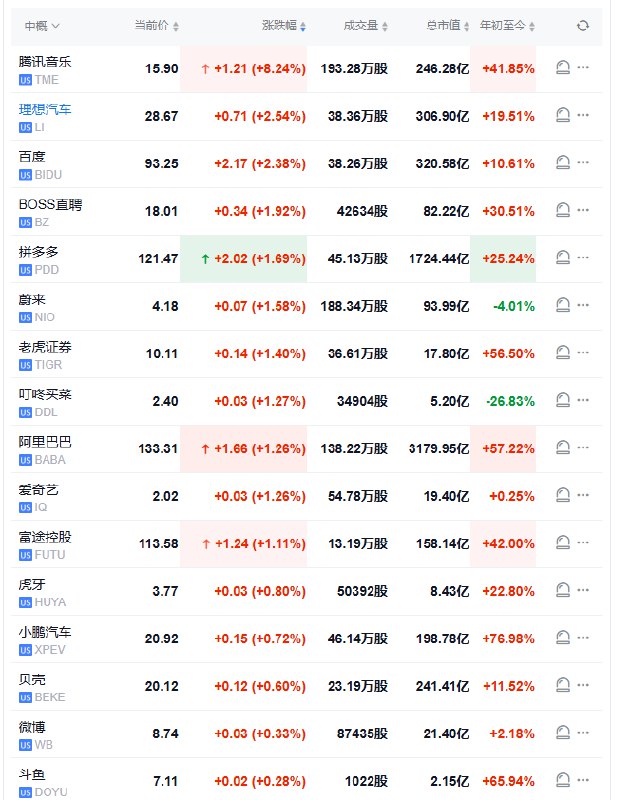Click 爱奇艺 price 2.02
The image size is (631, 800).
point(165,496)
